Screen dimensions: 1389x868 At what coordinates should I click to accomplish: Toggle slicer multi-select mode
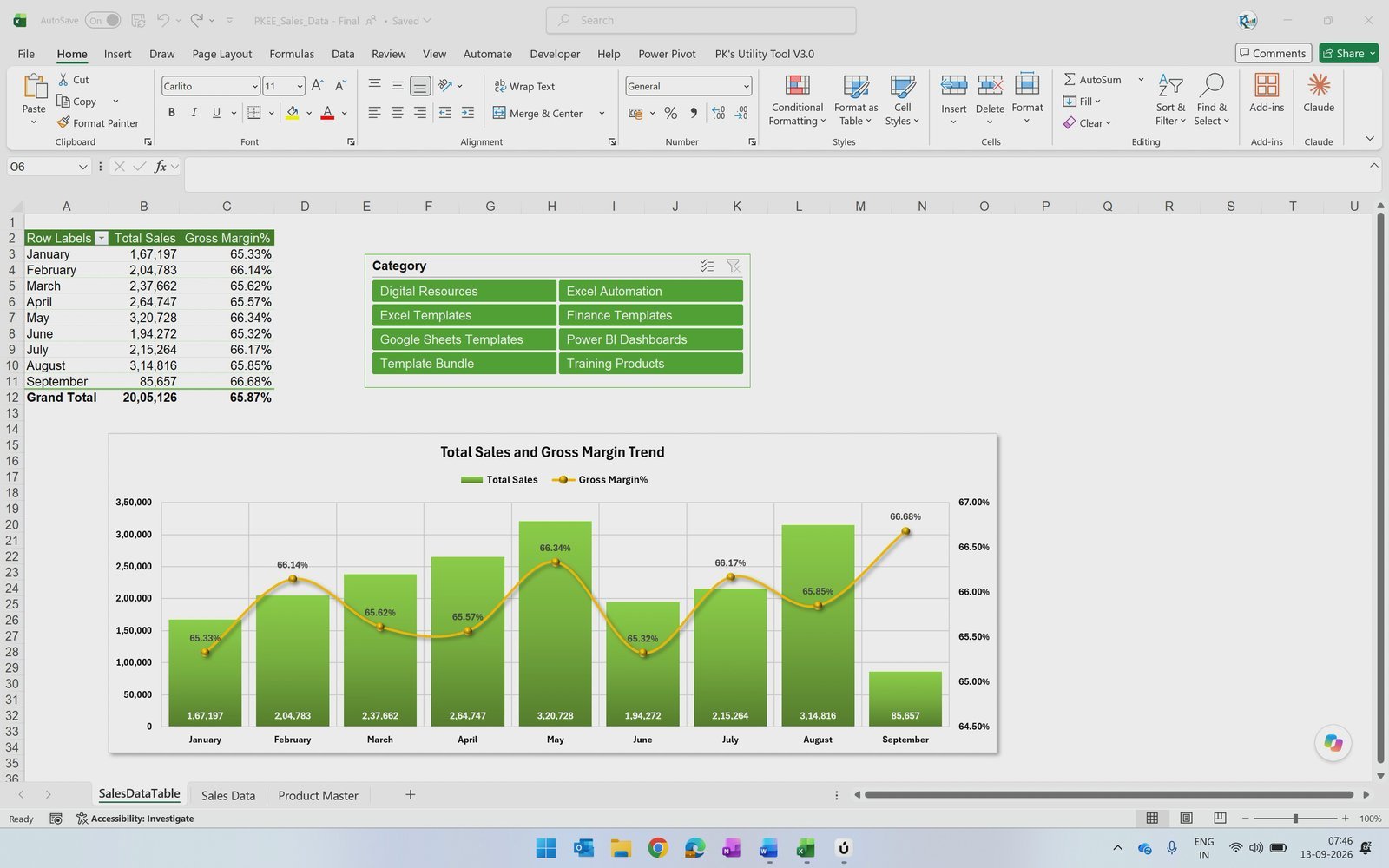tap(707, 266)
